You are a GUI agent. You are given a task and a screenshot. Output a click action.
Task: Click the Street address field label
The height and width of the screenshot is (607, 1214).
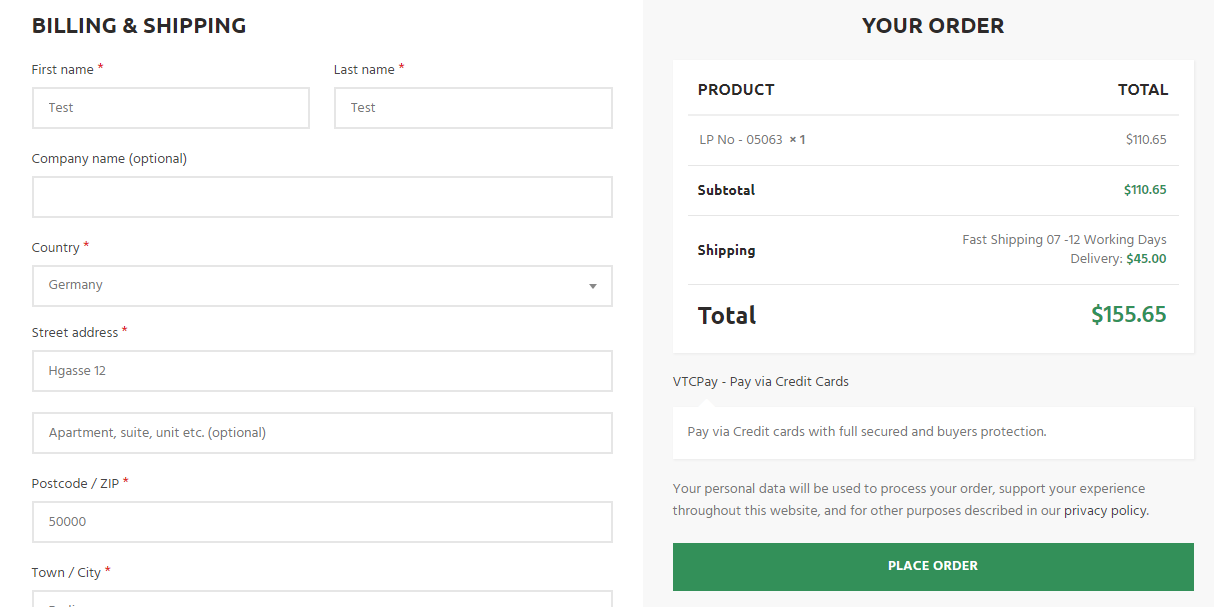click(74, 333)
